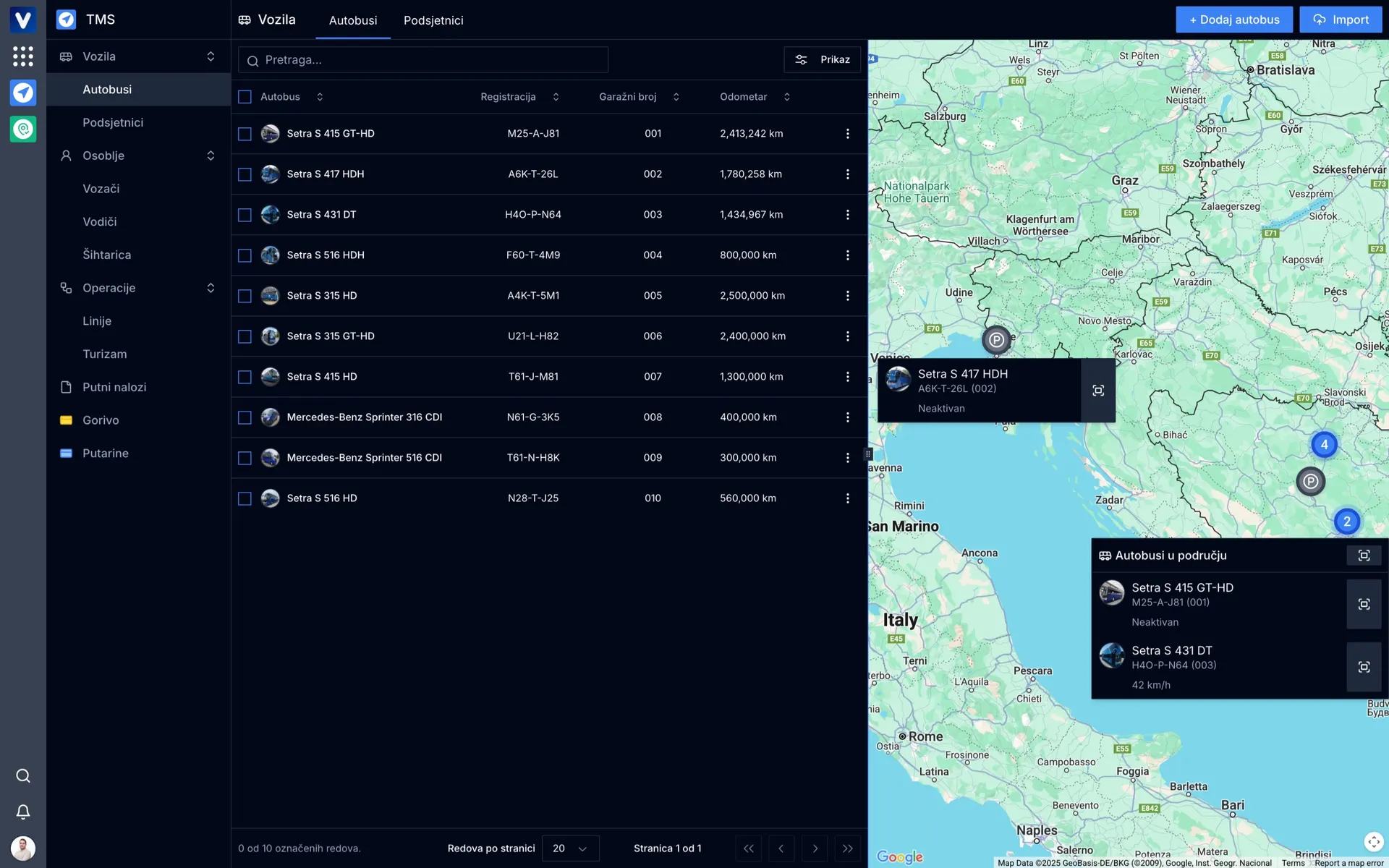Select the Setra S 415 GT-HD row checkbox
The width and height of the screenshot is (1389, 868).
click(245, 134)
